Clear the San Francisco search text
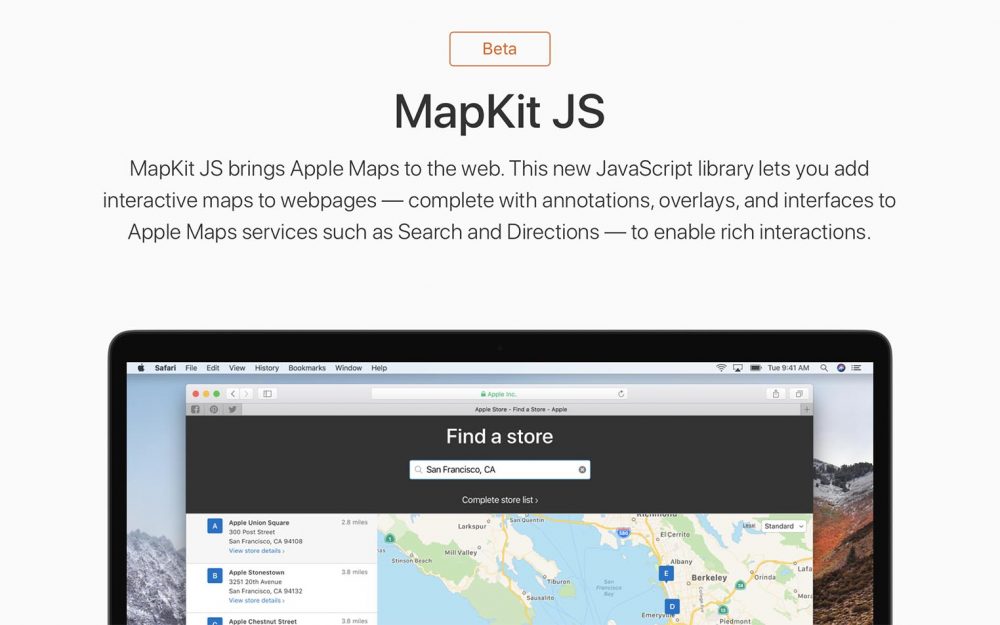The width and height of the screenshot is (1000, 625). pos(582,469)
